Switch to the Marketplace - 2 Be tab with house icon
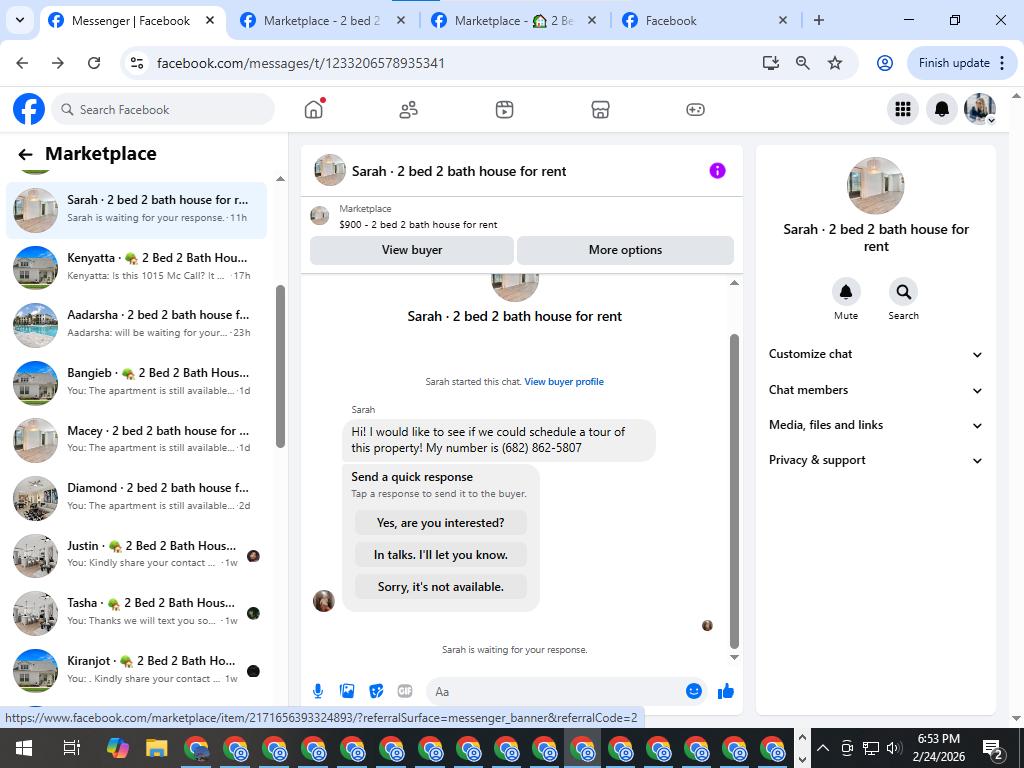Screen dimensions: 1024x768 tap(515, 21)
